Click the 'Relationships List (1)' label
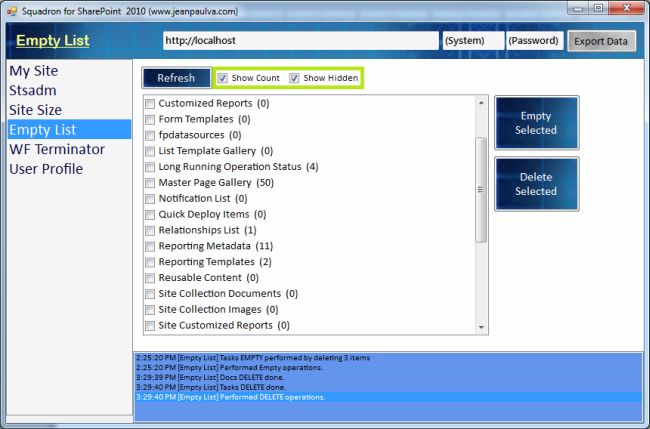The width and height of the screenshot is (650, 429). point(208,230)
